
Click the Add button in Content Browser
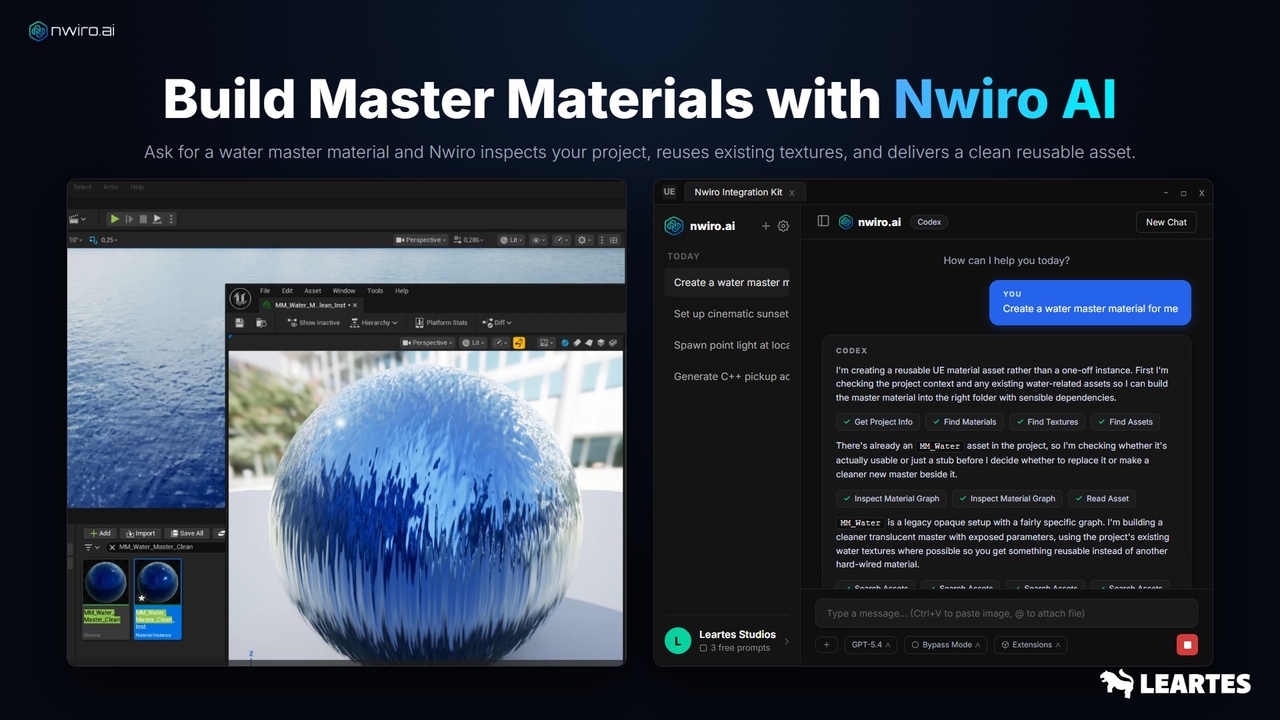(x=99, y=533)
